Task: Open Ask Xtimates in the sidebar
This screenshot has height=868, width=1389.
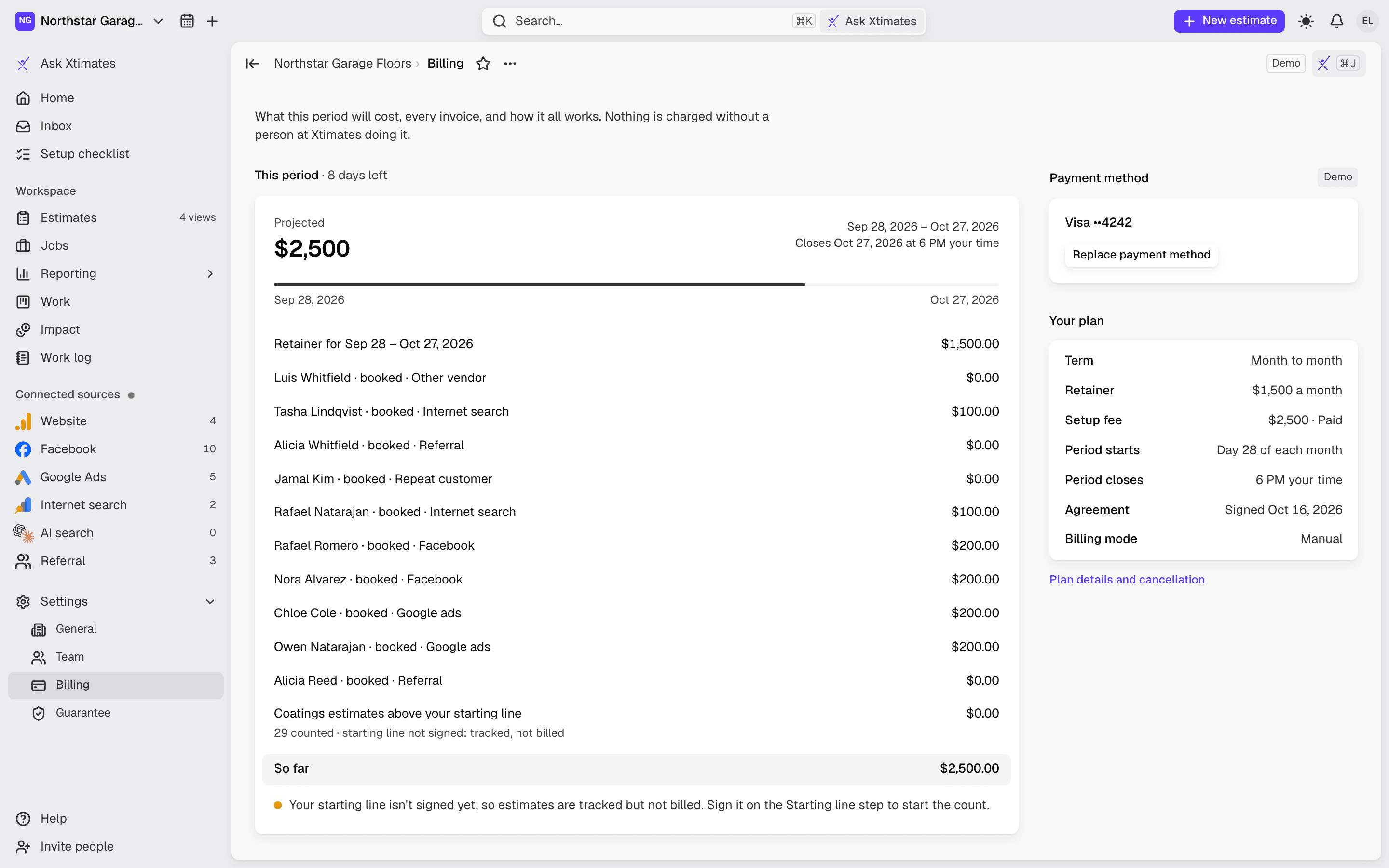Action: tap(115, 63)
